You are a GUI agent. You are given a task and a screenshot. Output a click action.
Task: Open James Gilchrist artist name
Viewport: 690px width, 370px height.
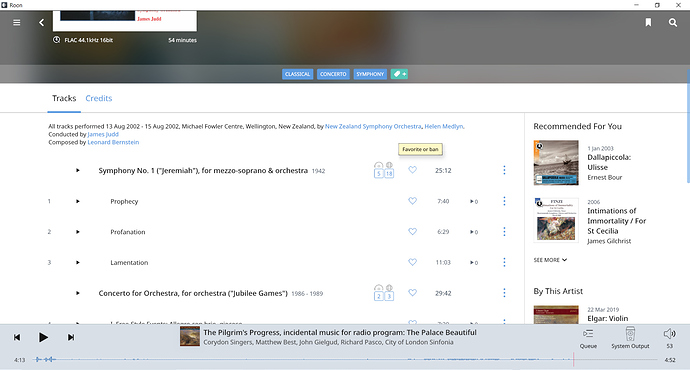[x=609, y=241]
